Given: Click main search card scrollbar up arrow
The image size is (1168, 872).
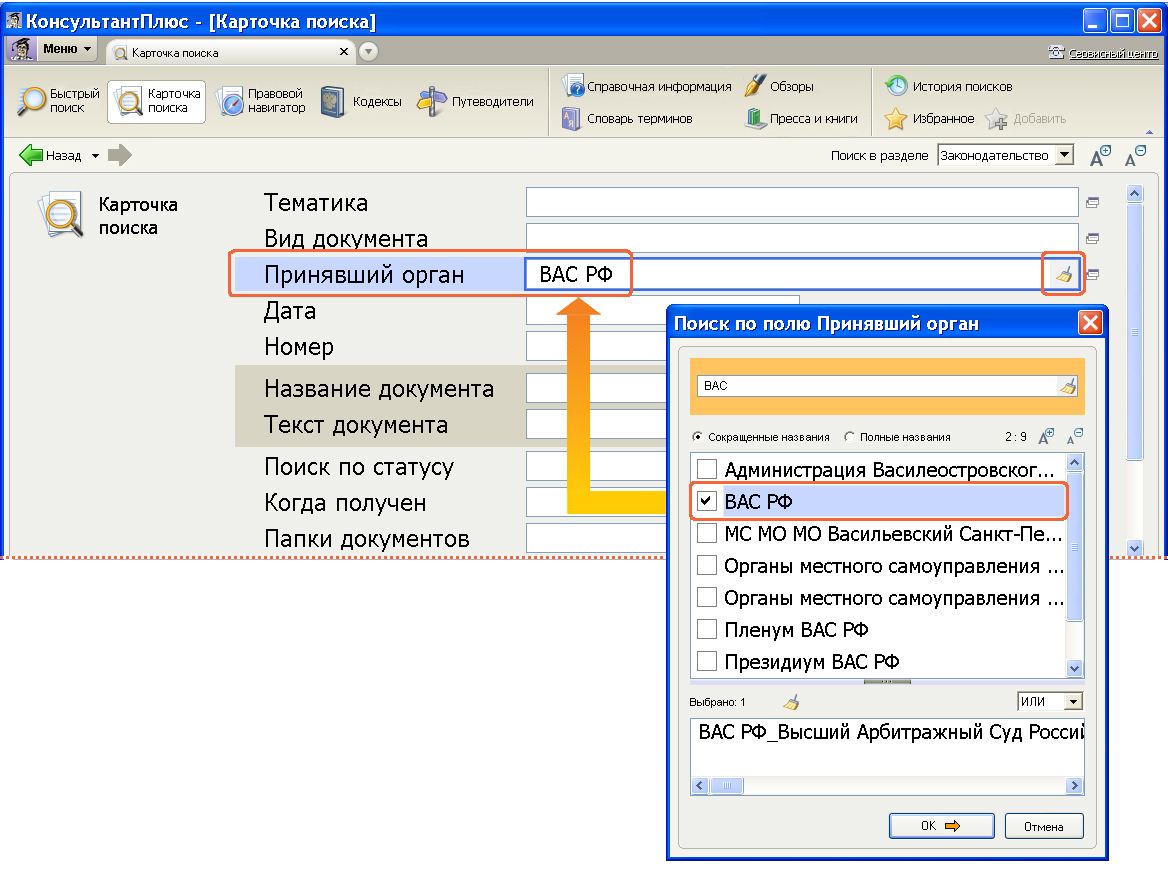Looking at the screenshot, I should (x=1134, y=194).
